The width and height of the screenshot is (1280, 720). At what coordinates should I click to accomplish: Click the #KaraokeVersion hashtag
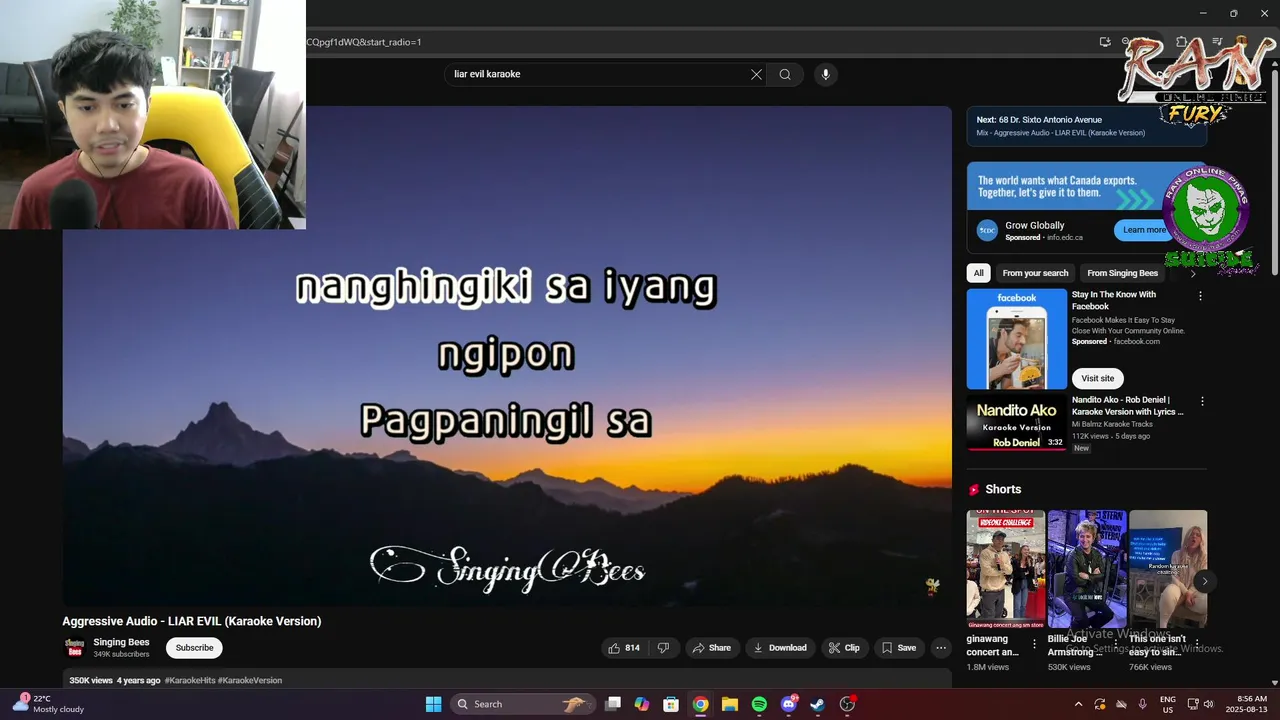pyautogui.click(x=250, y=680)
